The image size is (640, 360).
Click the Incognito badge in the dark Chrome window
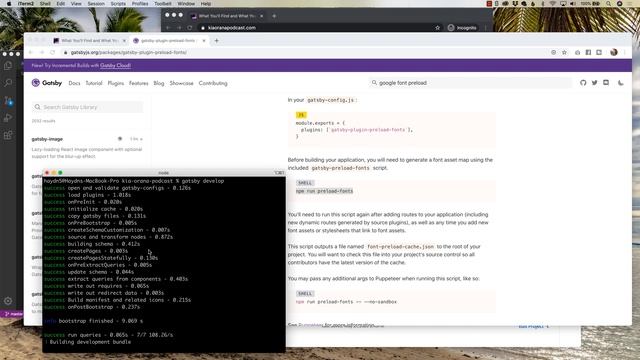462,27
